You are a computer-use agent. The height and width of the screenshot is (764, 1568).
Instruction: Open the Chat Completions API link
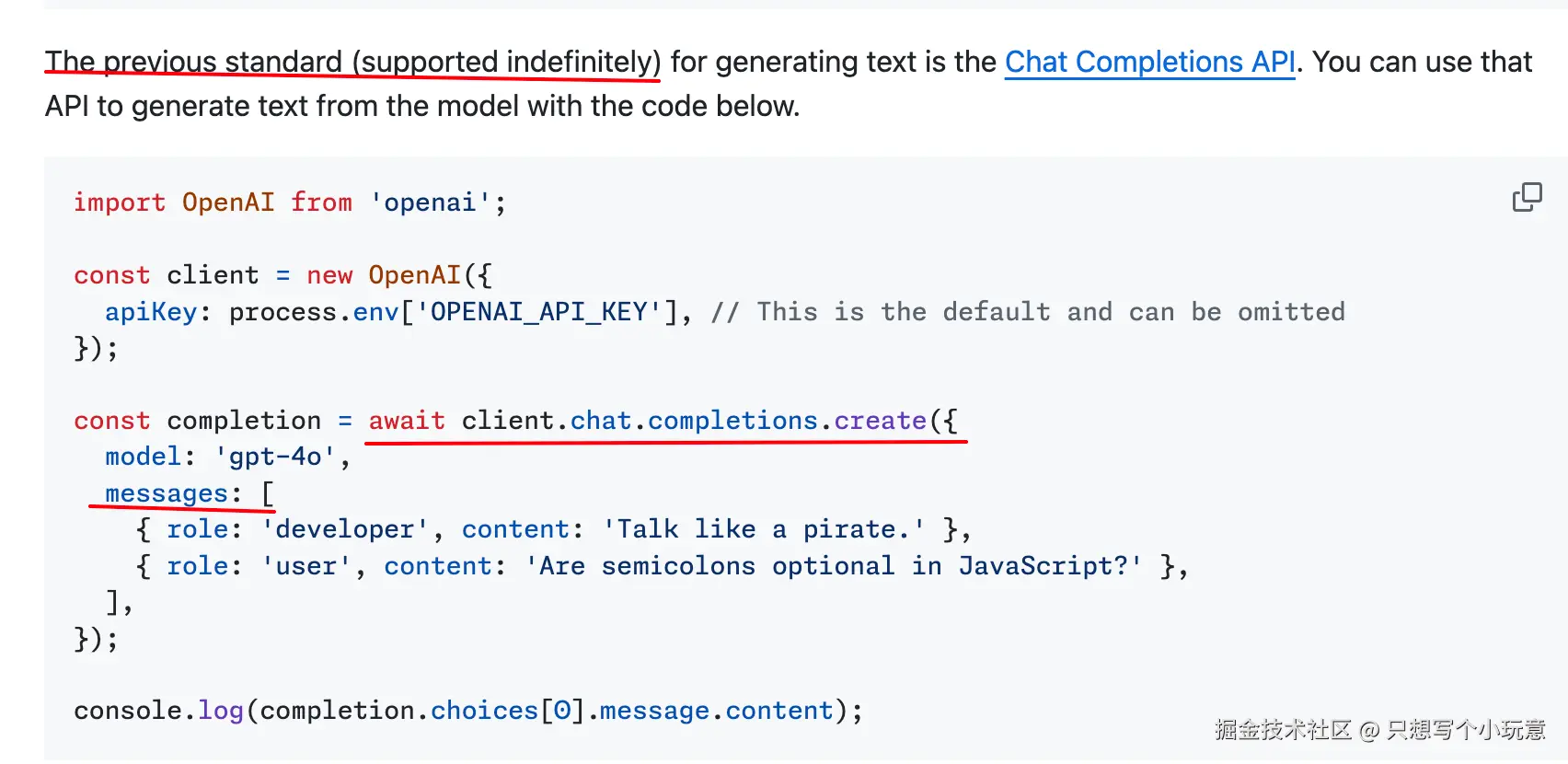click(1149, 62)
